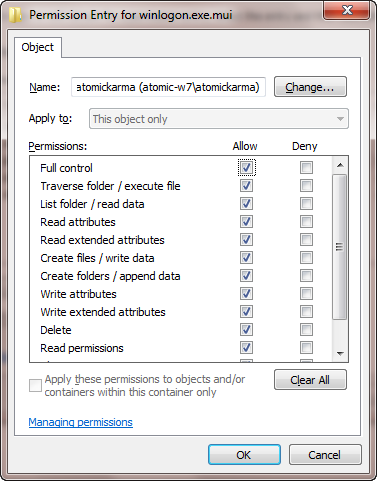Click the Write attributes label
Viewport: 377px width, 481px height.
point(78,294)
